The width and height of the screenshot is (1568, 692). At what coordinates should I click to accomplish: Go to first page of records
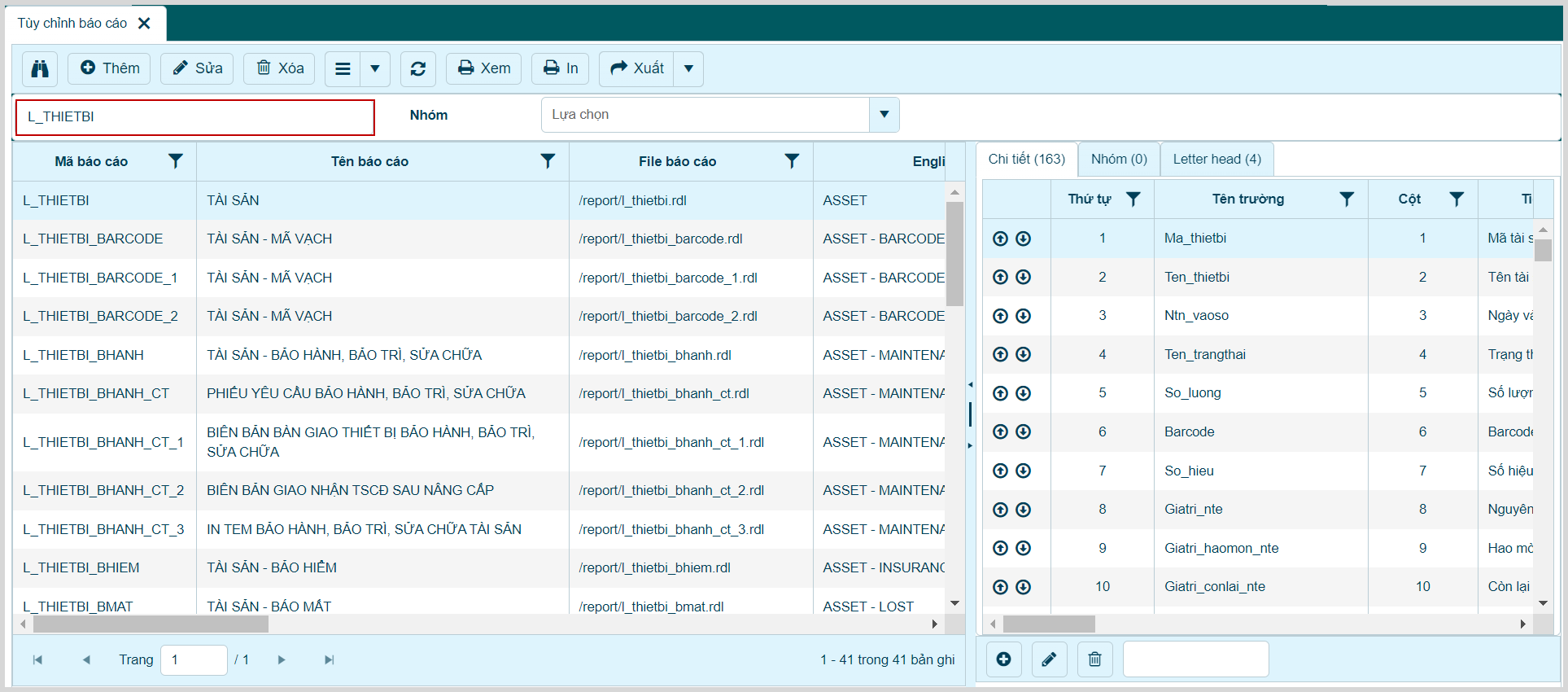tap(37, 660)
